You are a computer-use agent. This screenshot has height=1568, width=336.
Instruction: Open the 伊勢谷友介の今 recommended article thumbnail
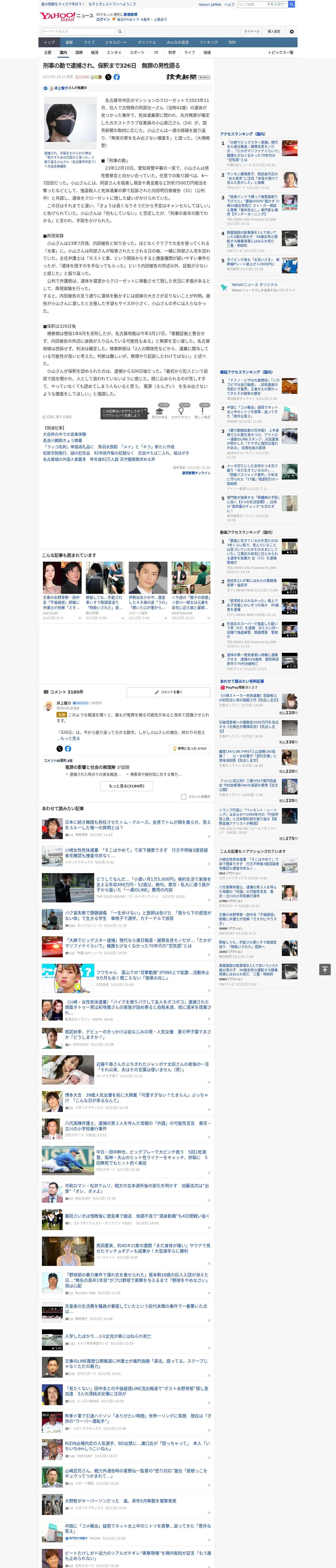click(148, 578)
